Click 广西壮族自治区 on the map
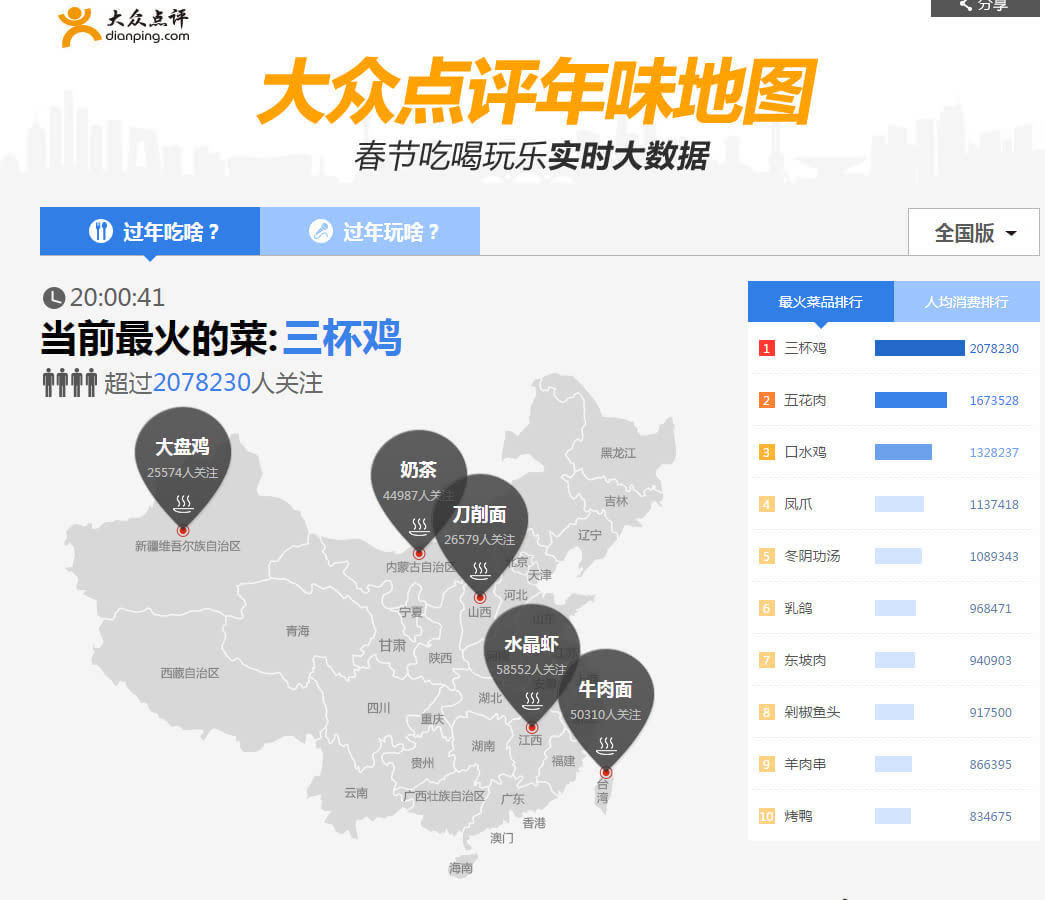This screenshot has width=1045, height=900. (x=445, y=796)
